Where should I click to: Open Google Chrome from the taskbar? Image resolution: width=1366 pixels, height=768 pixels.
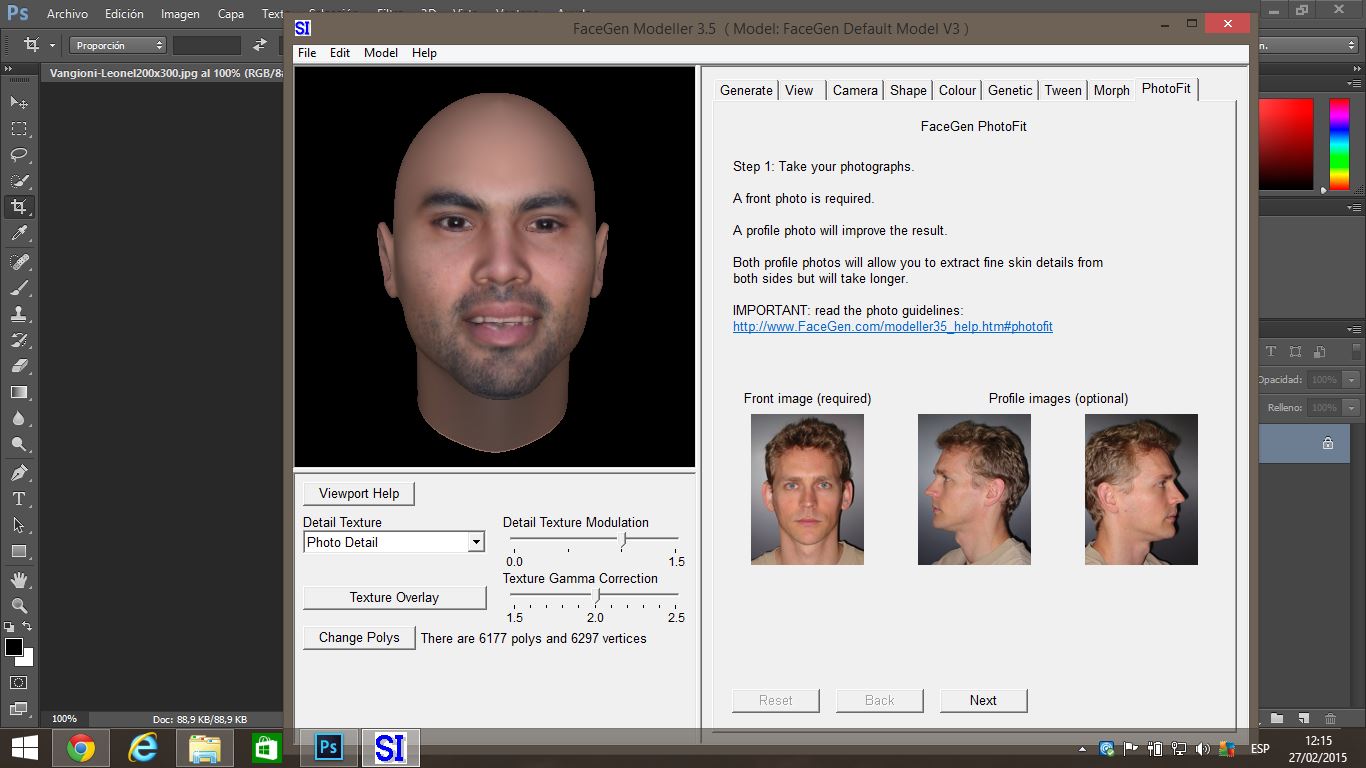(x=81, y=748)
